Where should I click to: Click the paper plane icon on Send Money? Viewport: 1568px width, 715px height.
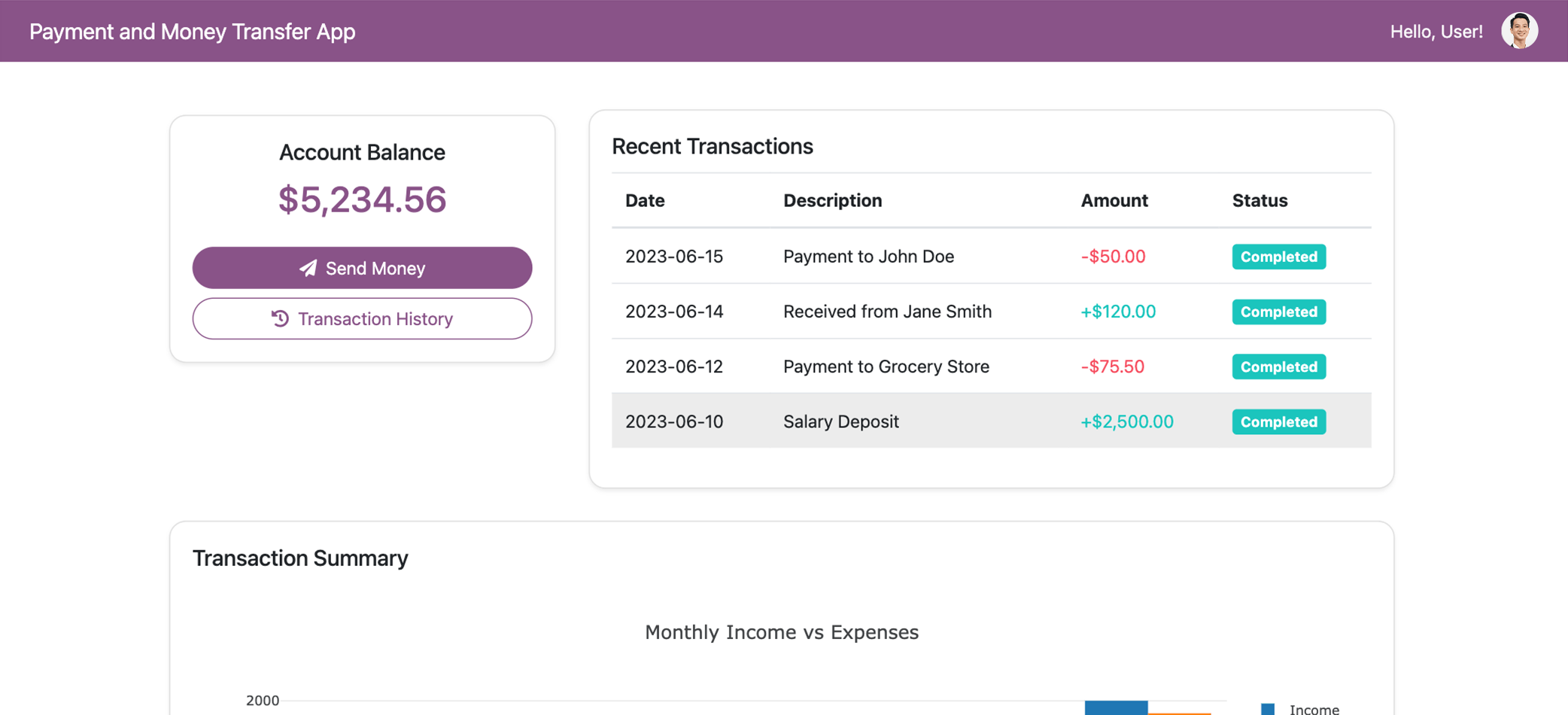[x=308, y=267]
